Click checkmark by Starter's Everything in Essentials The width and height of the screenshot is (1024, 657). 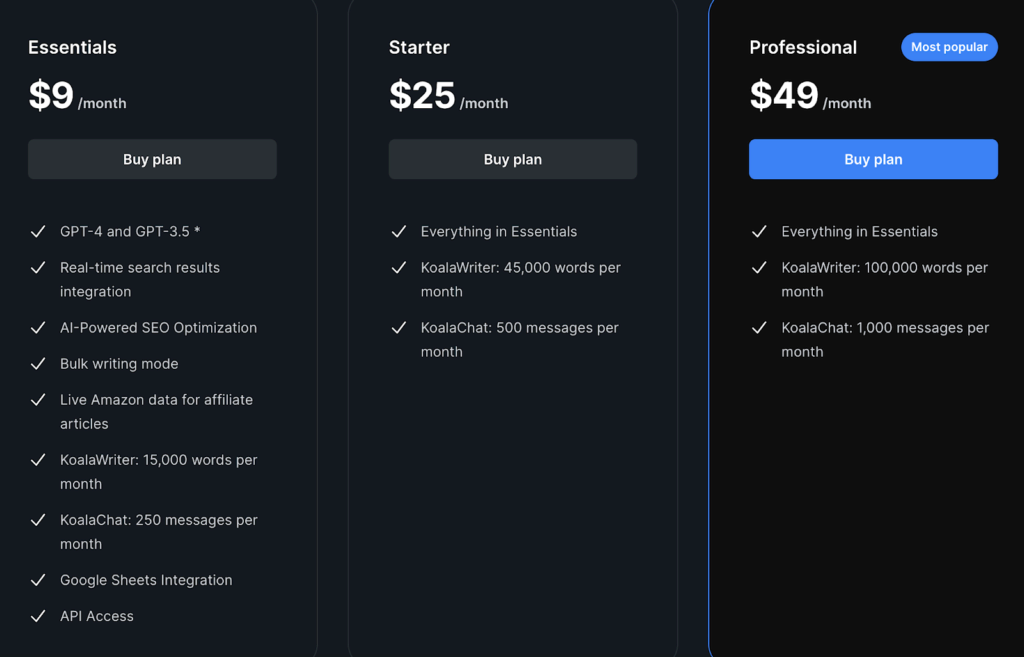[399, 232]
